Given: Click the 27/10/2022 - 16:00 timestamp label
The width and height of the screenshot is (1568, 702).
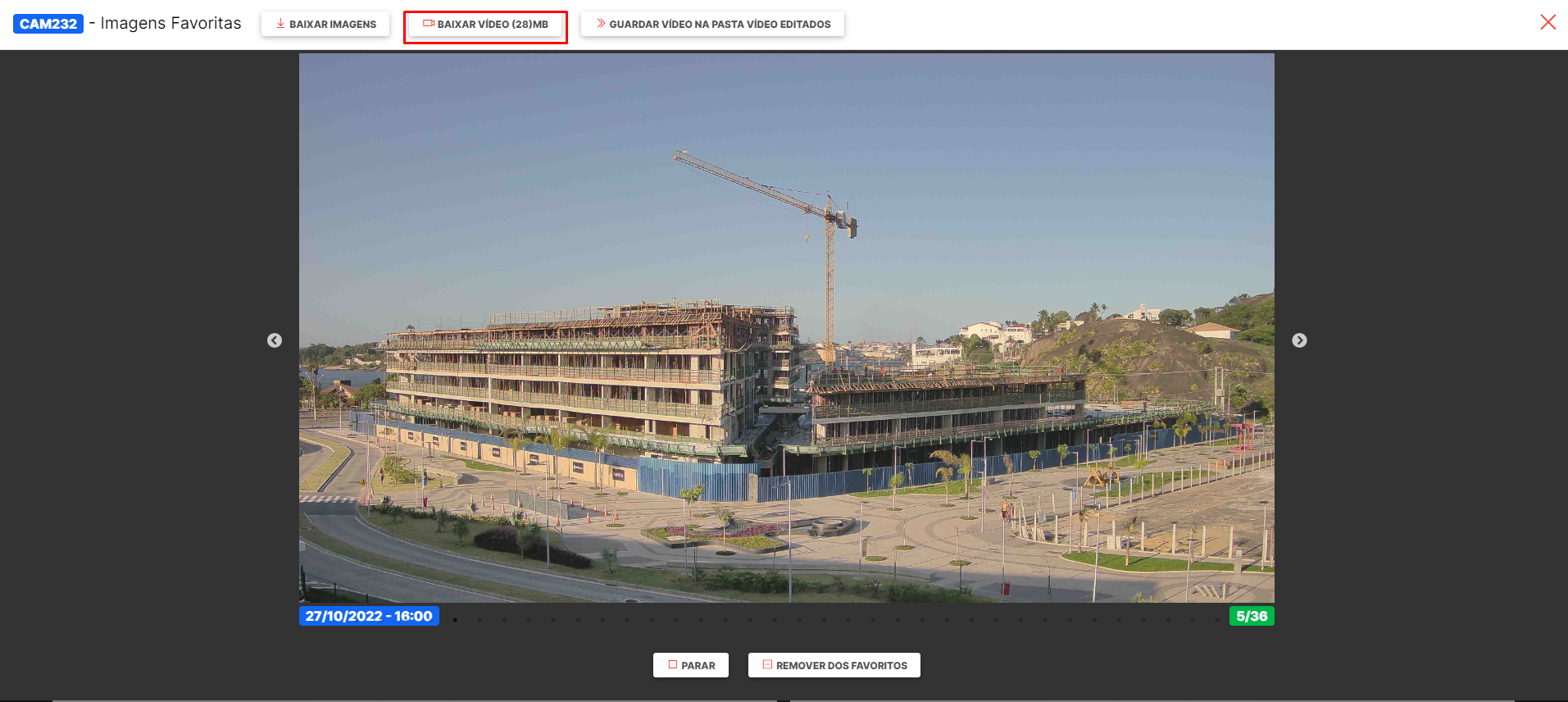Looking at the screenshot, I should pos(369,616).
